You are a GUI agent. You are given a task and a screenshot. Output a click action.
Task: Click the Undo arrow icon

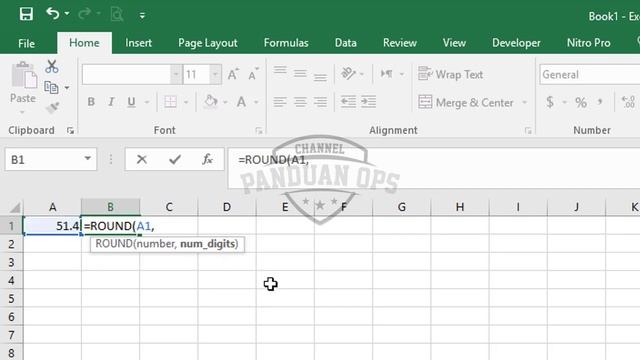[52, 14]
